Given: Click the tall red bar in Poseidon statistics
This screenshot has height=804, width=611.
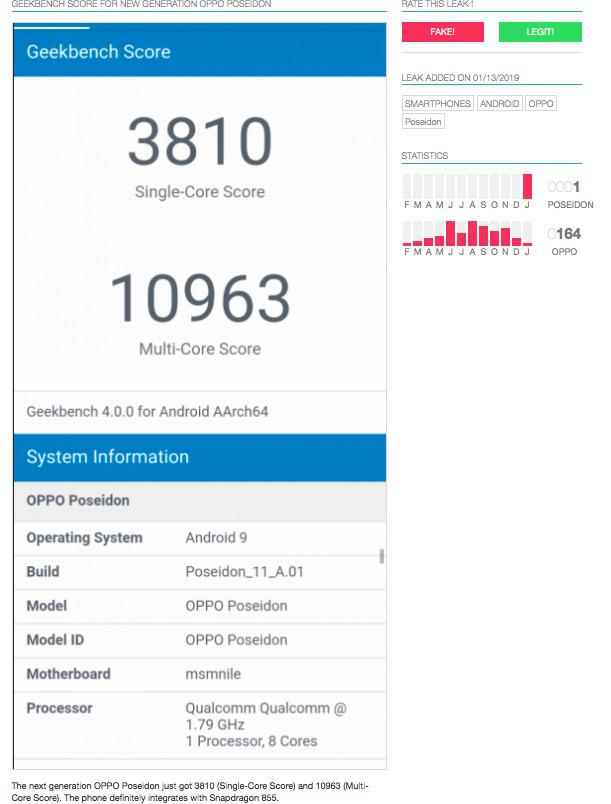Looking at the screenshot, I should [528, 186].
